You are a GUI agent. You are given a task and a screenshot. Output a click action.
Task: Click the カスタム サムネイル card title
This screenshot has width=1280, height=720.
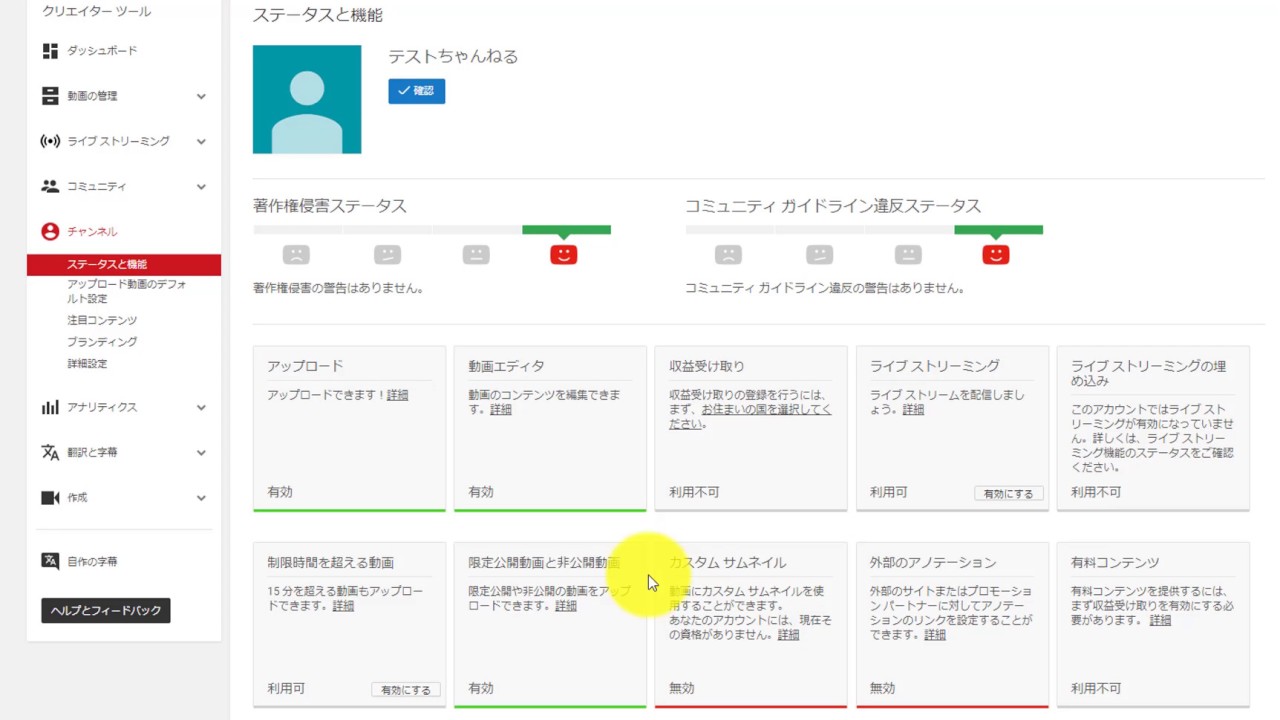point(727,562)
